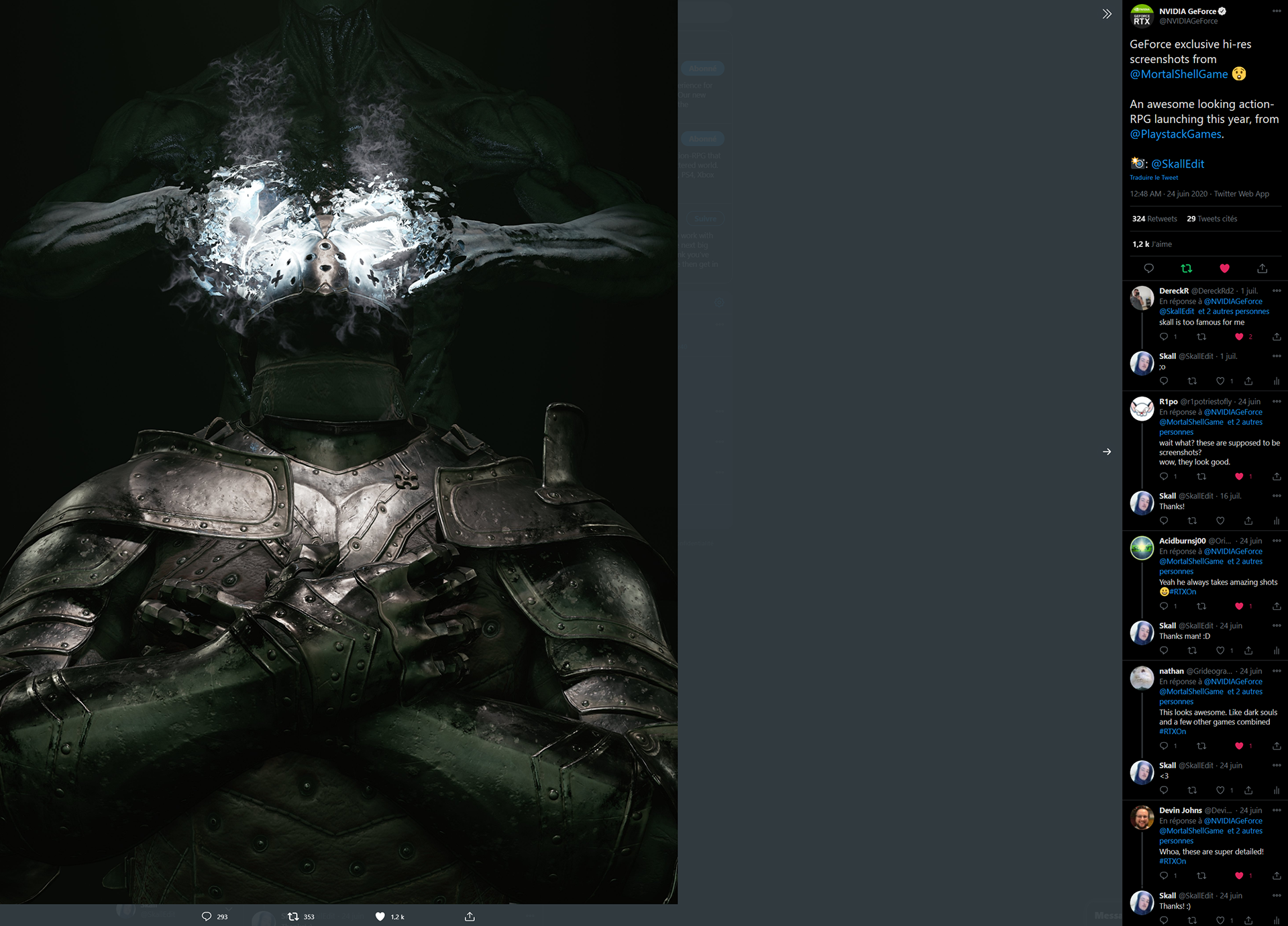This screenshot has height=926, width=1288.
Task: Unlike Acidburnsj00's 'amazing shots' reply
Action: pyautogui.click(x=1239, y=606)
